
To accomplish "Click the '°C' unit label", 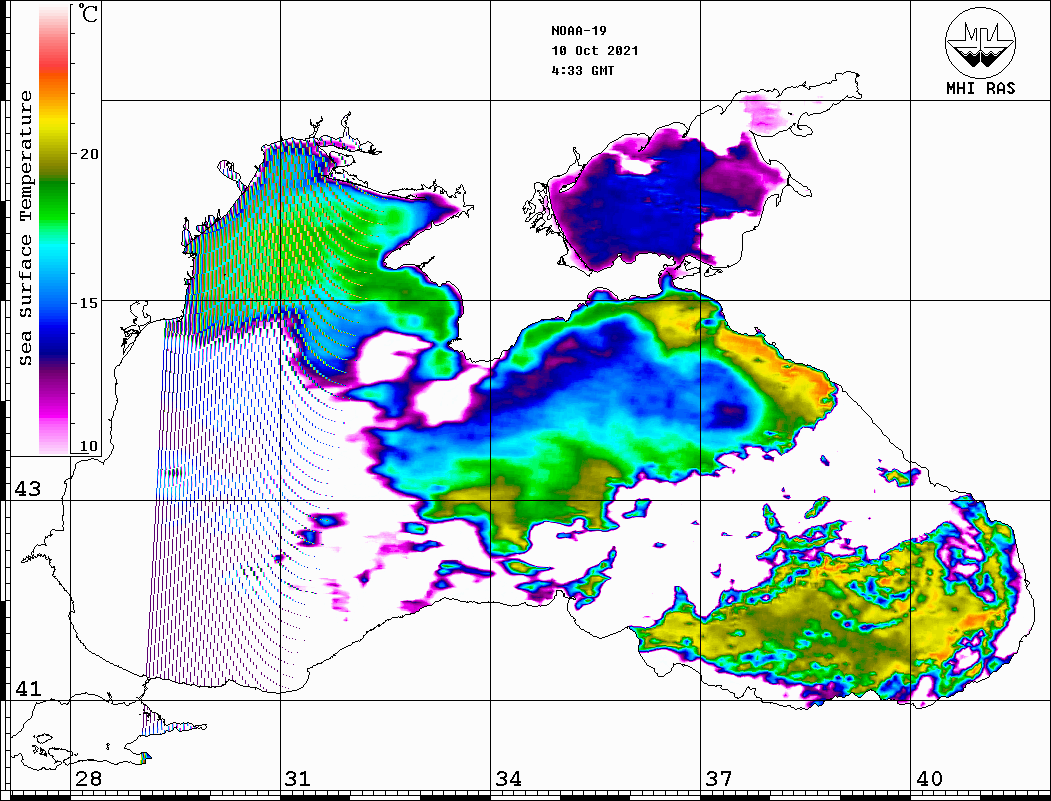I will click(x=87, y=13).
